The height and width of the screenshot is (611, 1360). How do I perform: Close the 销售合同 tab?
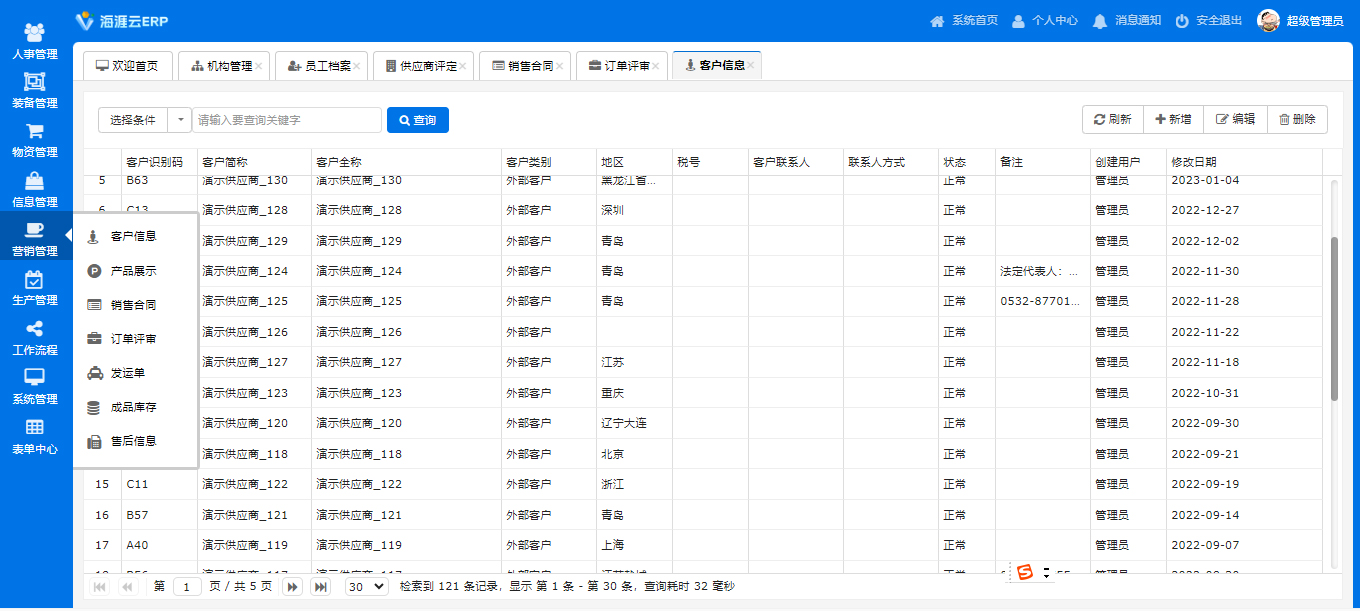coord(559,66)
